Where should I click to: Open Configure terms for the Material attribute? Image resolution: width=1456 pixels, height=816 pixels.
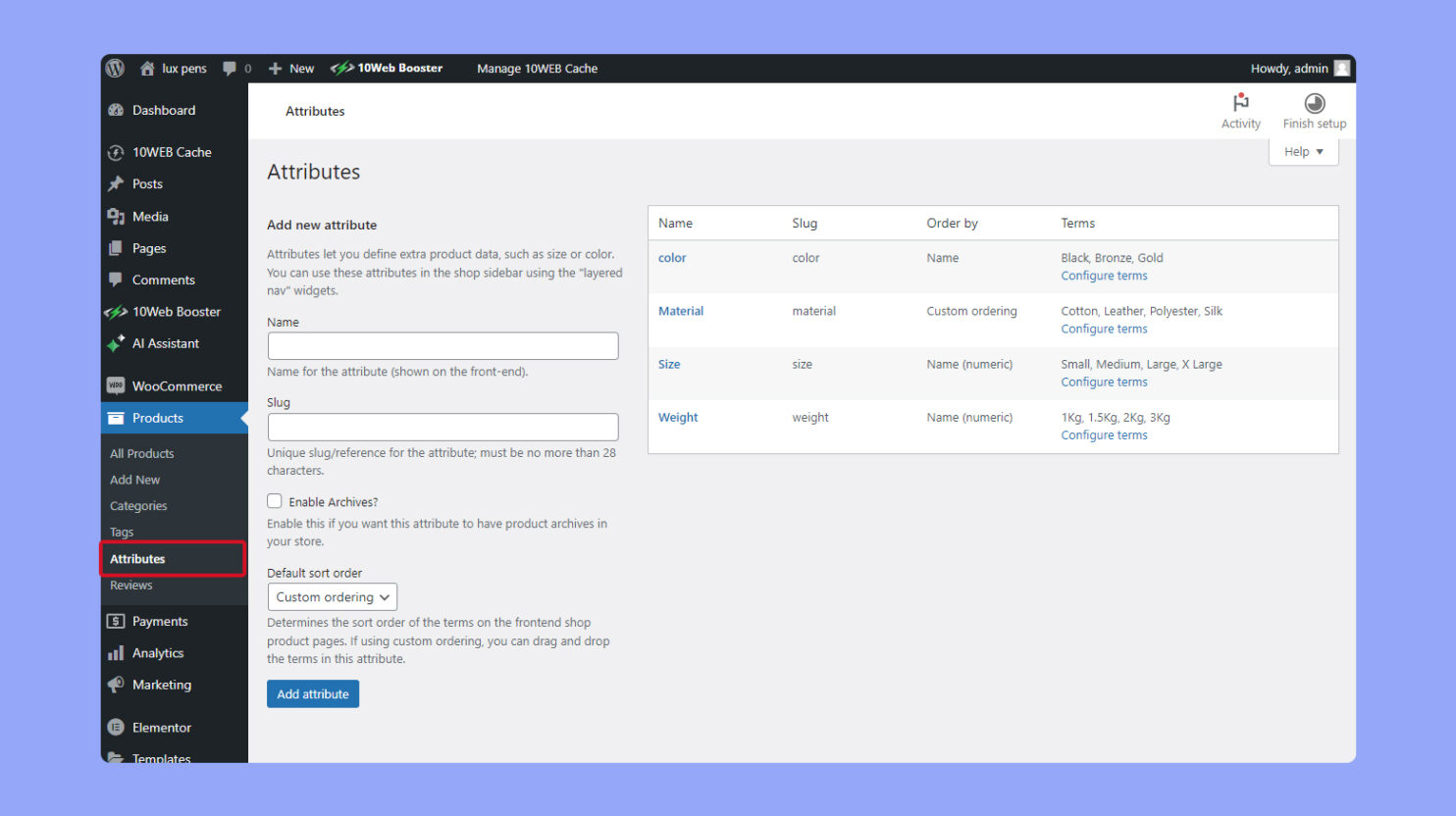[x=1104, y=329]
